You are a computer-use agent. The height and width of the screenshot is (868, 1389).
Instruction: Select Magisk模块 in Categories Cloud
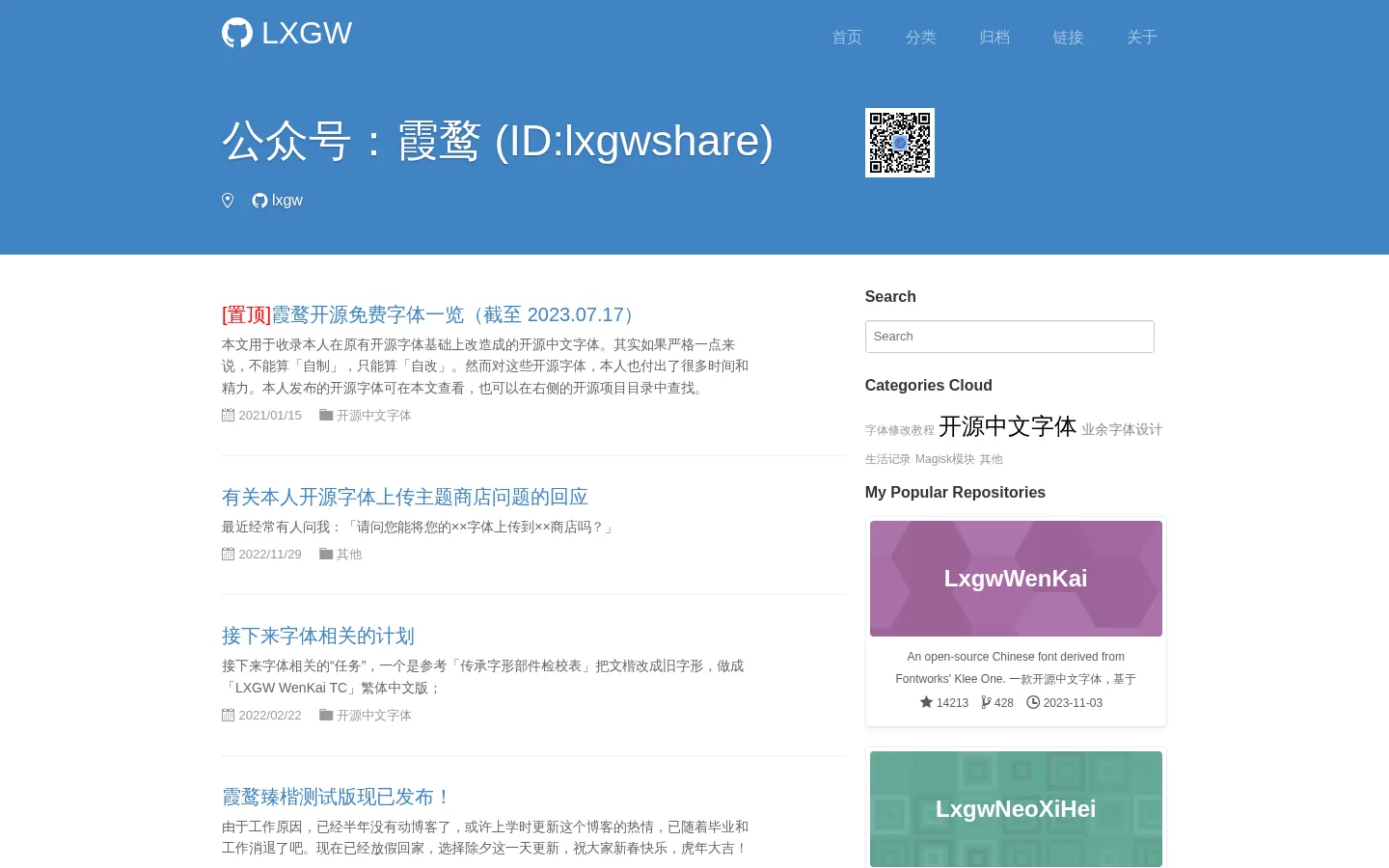point(945,459)
